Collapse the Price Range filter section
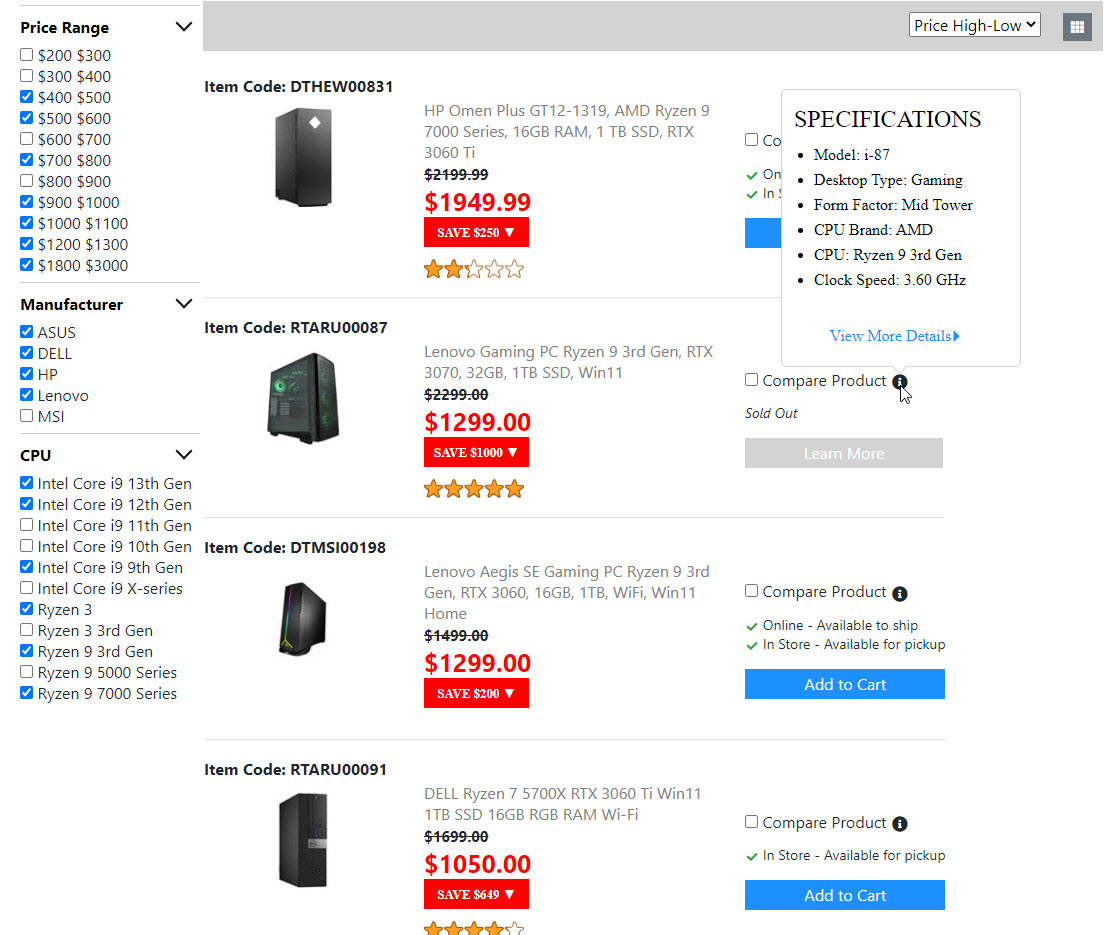This screenshot has height=935, width=1117. click(183, 27)
